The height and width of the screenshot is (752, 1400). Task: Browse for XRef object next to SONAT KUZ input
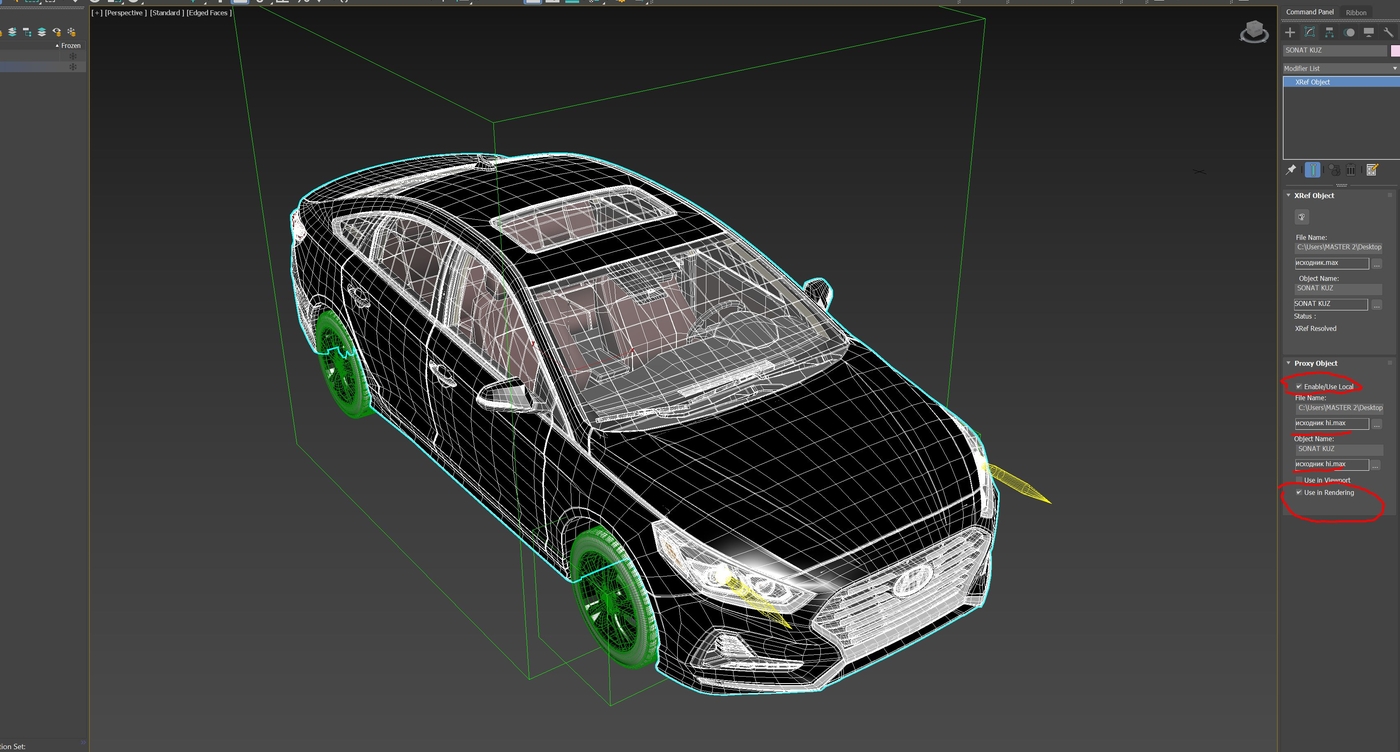pos(1376,304)
